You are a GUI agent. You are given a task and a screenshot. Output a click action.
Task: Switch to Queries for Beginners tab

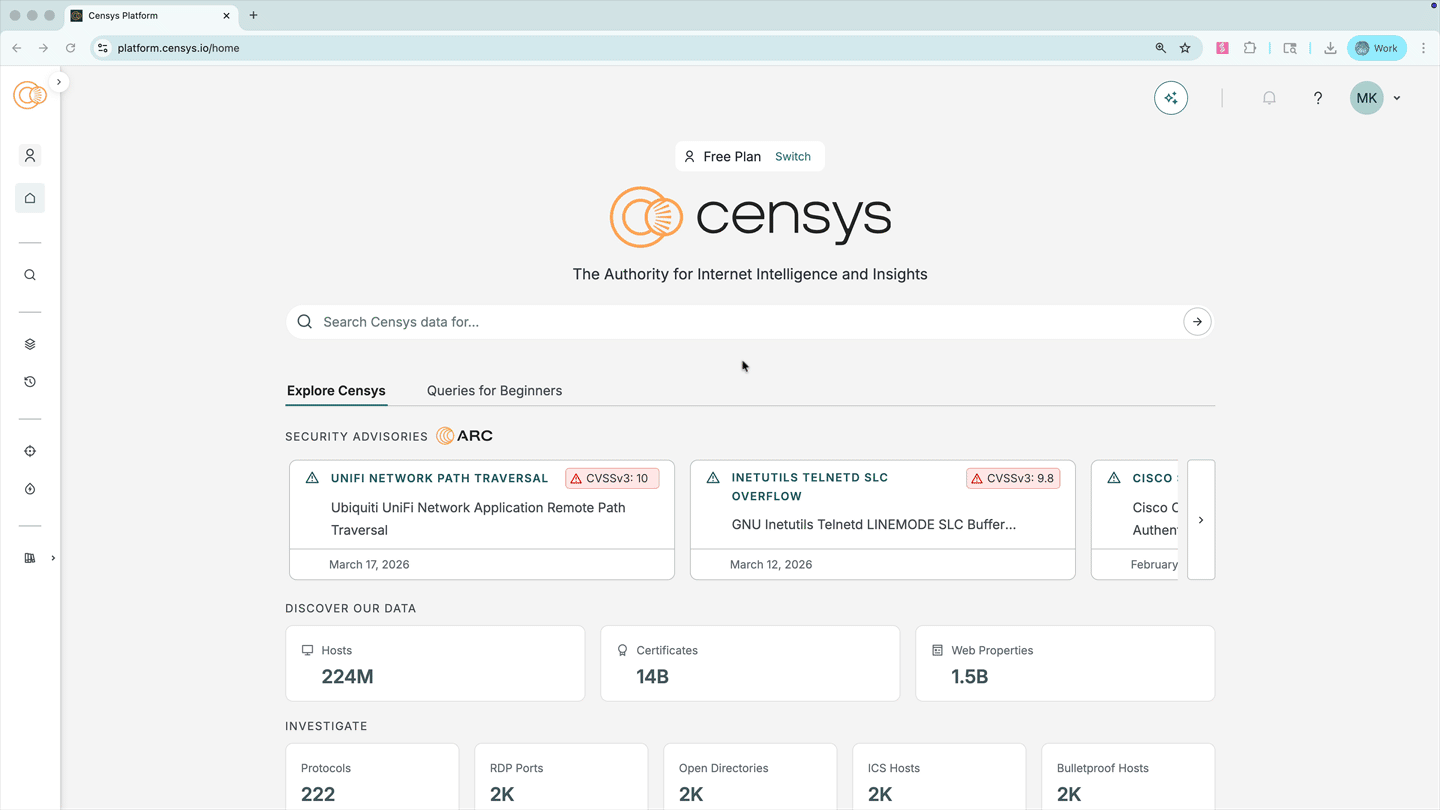pos(494,391)
